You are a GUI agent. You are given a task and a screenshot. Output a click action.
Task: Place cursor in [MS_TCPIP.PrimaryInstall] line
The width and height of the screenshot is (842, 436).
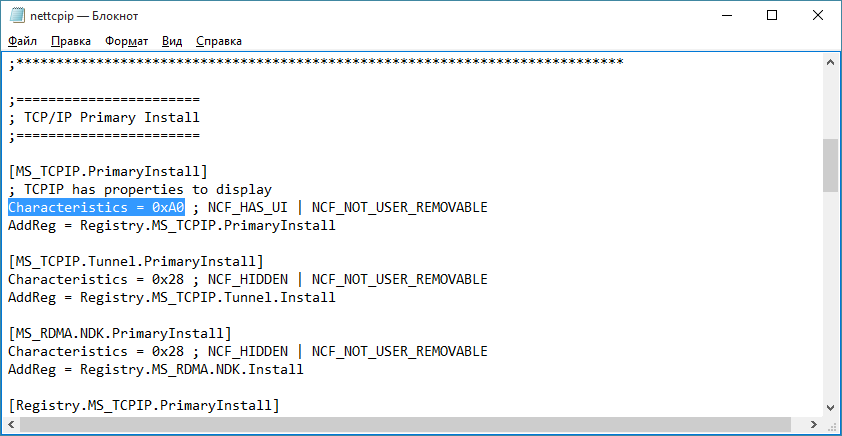click(107, 171)
